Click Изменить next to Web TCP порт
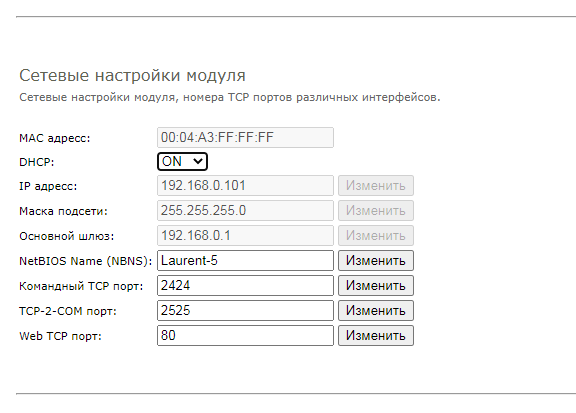The image size is (576, 413). 376,335
